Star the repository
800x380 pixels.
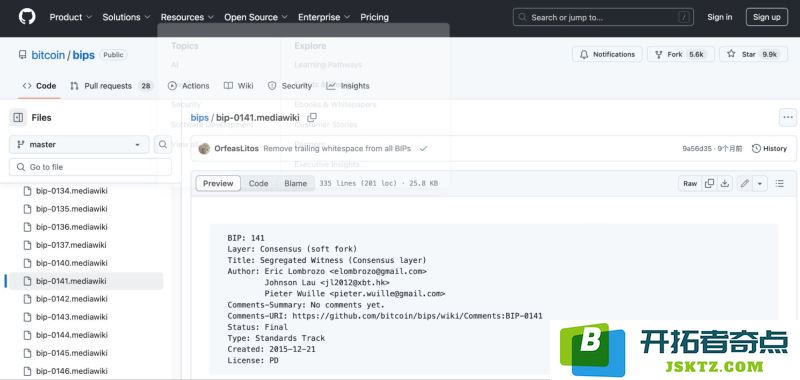click(x=753, y=54)
